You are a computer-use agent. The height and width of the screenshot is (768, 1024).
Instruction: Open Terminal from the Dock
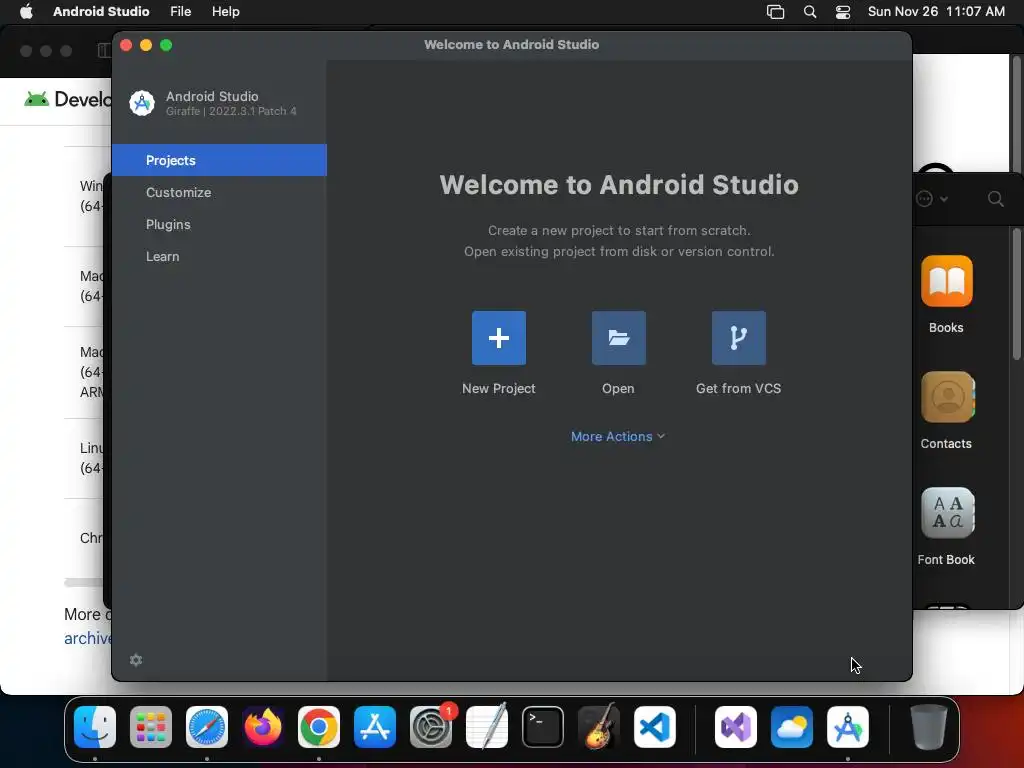543,726
